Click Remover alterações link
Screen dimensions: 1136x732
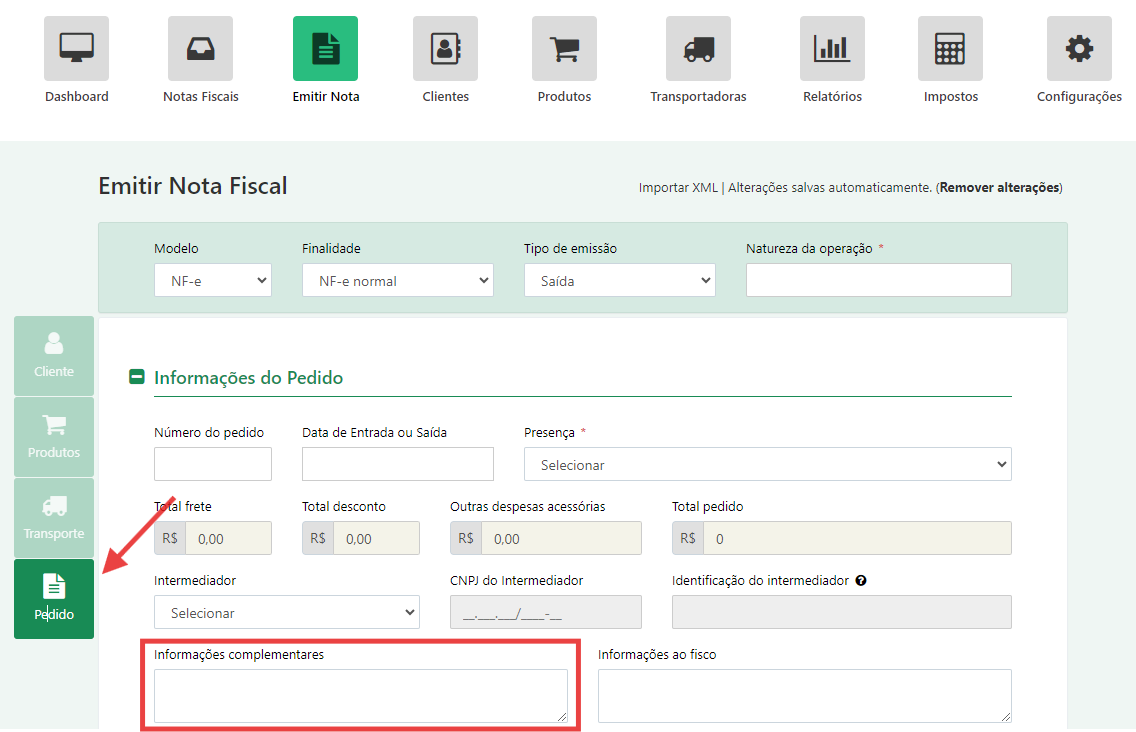(1000, 188)
